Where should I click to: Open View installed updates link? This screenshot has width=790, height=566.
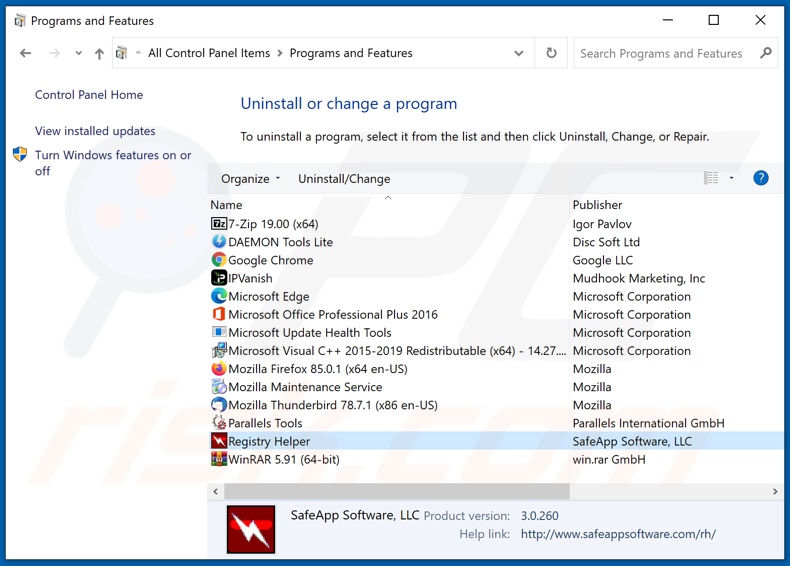(95, 131)
